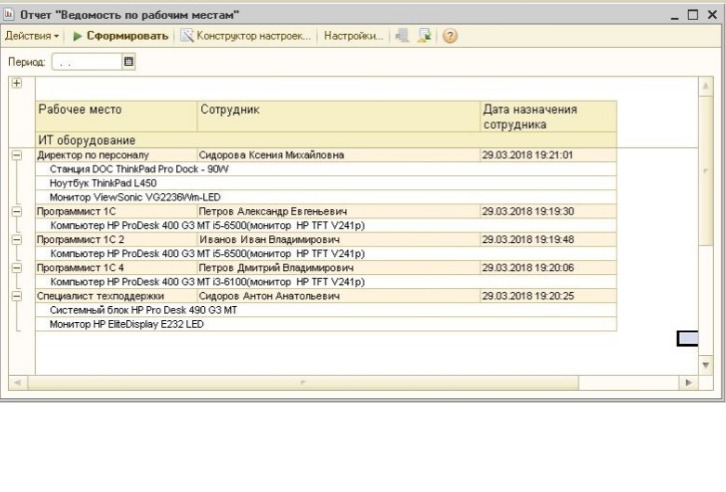
Task: Collapse the Специалист техподдержки group
Action: (15, 296)
